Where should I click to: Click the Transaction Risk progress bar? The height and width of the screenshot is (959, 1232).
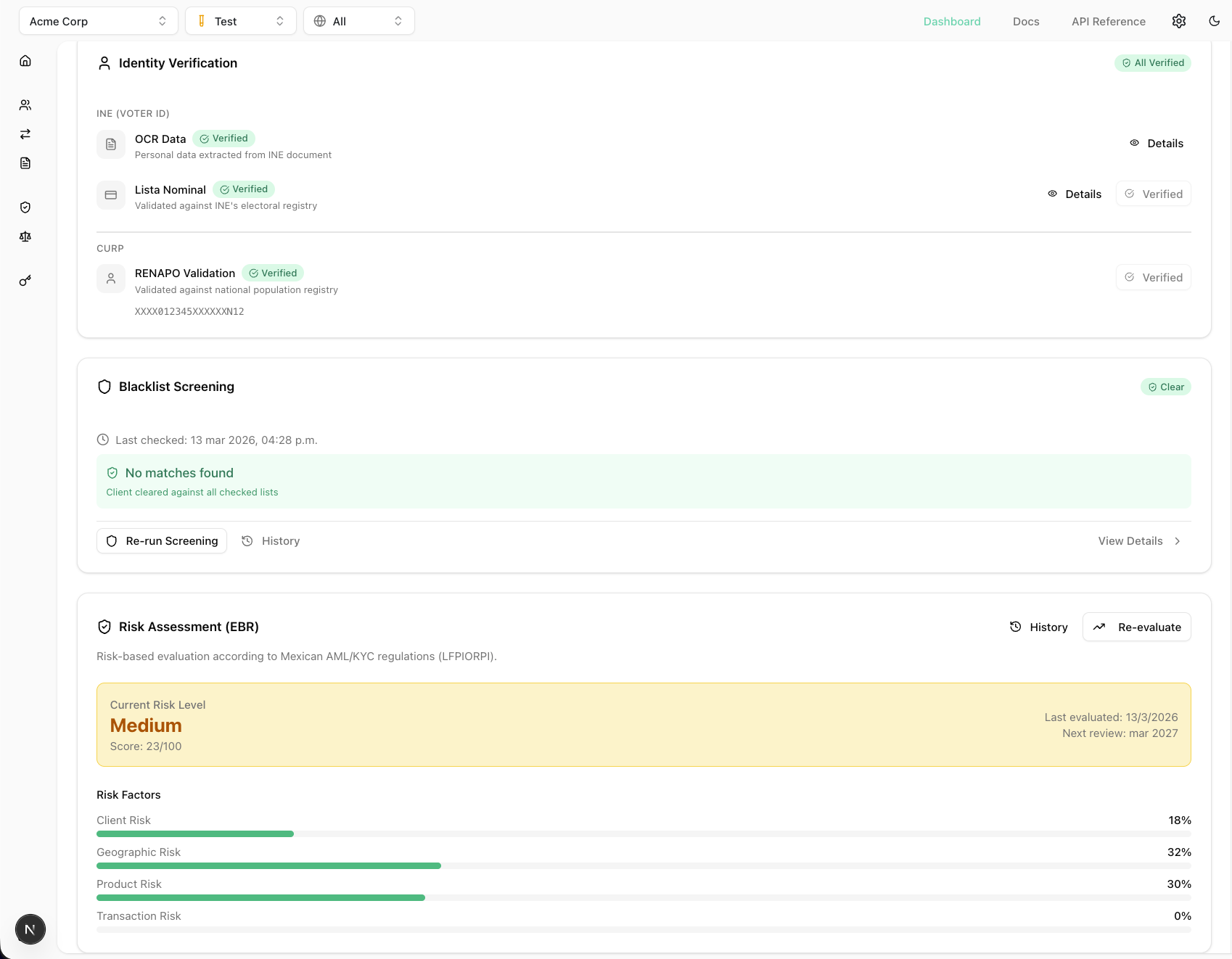[x=644, y=930]
